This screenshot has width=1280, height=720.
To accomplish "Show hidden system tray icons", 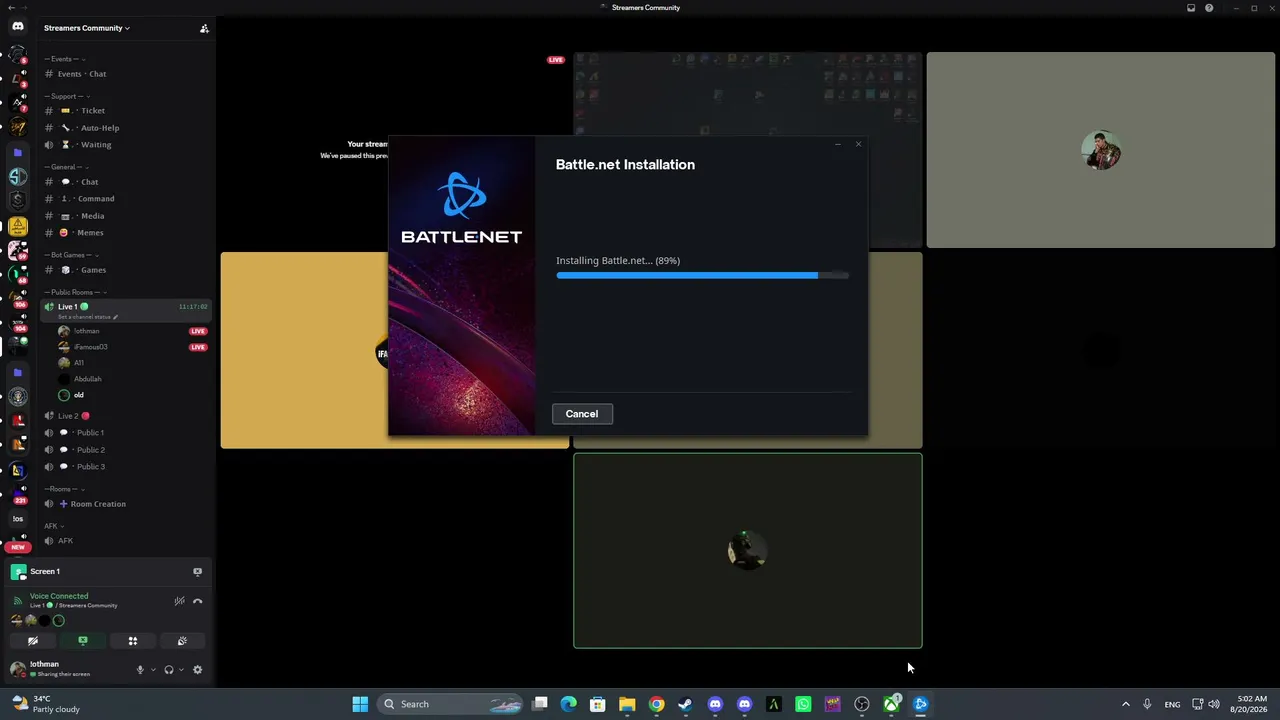I will 1125,704.
